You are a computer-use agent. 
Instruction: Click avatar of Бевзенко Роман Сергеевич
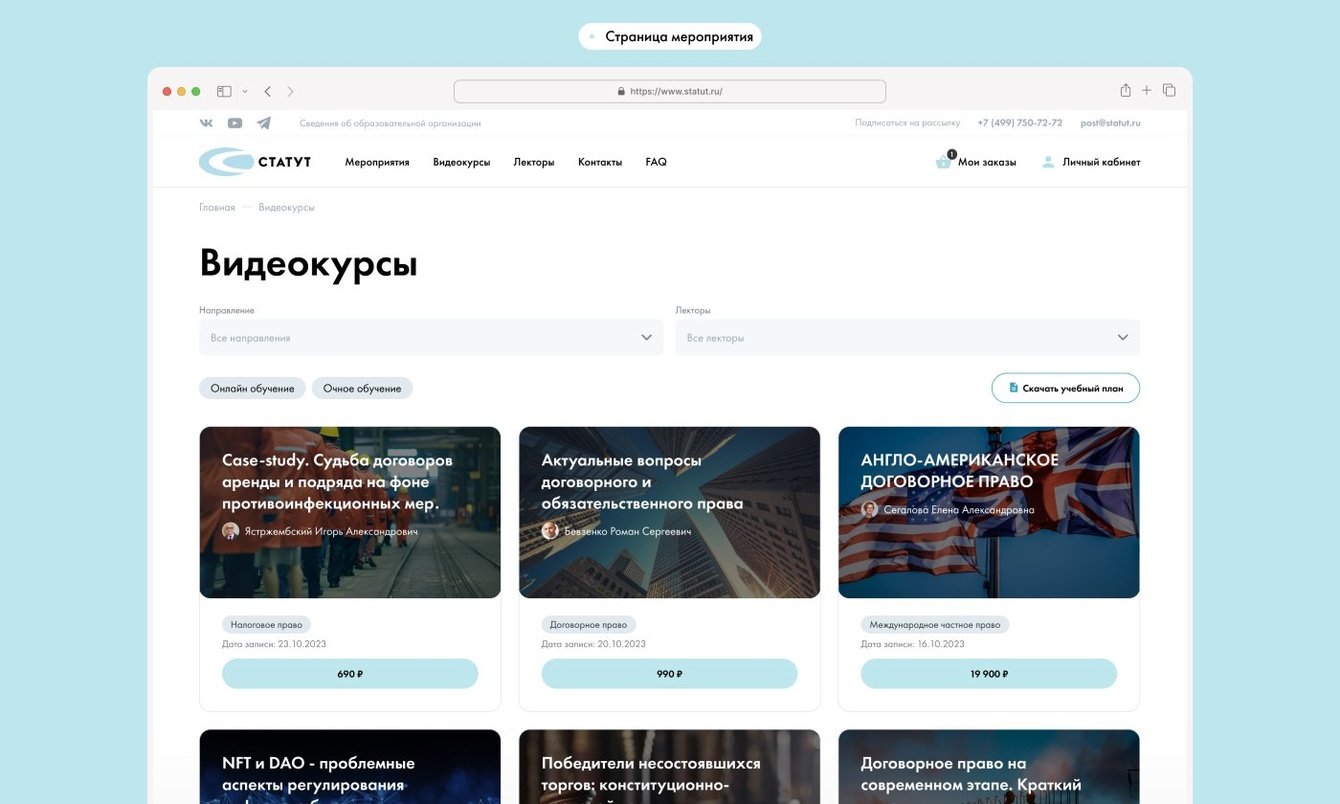550,531
